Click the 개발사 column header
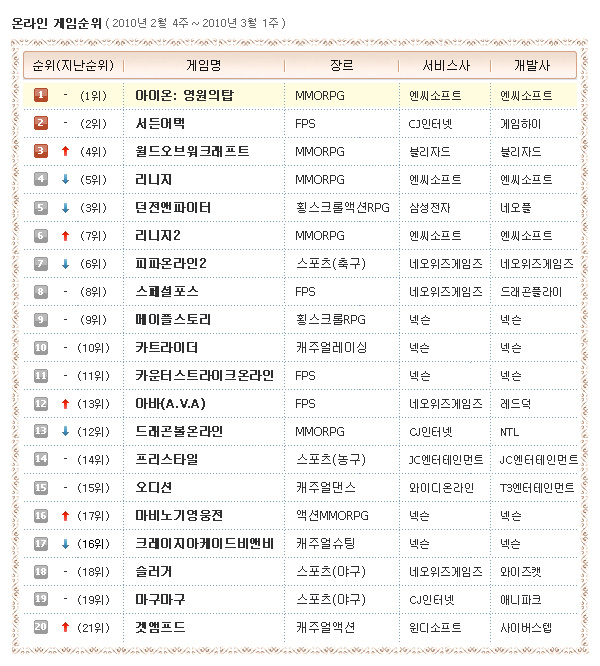Viewport: 600px width, 666px height. [532, 65]
